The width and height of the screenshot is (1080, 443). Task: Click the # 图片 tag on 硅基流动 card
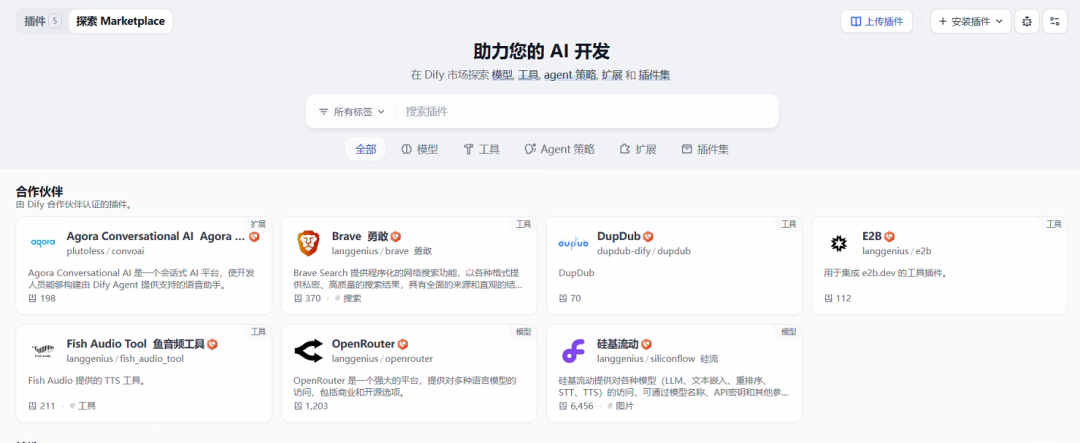coord(621,406)
